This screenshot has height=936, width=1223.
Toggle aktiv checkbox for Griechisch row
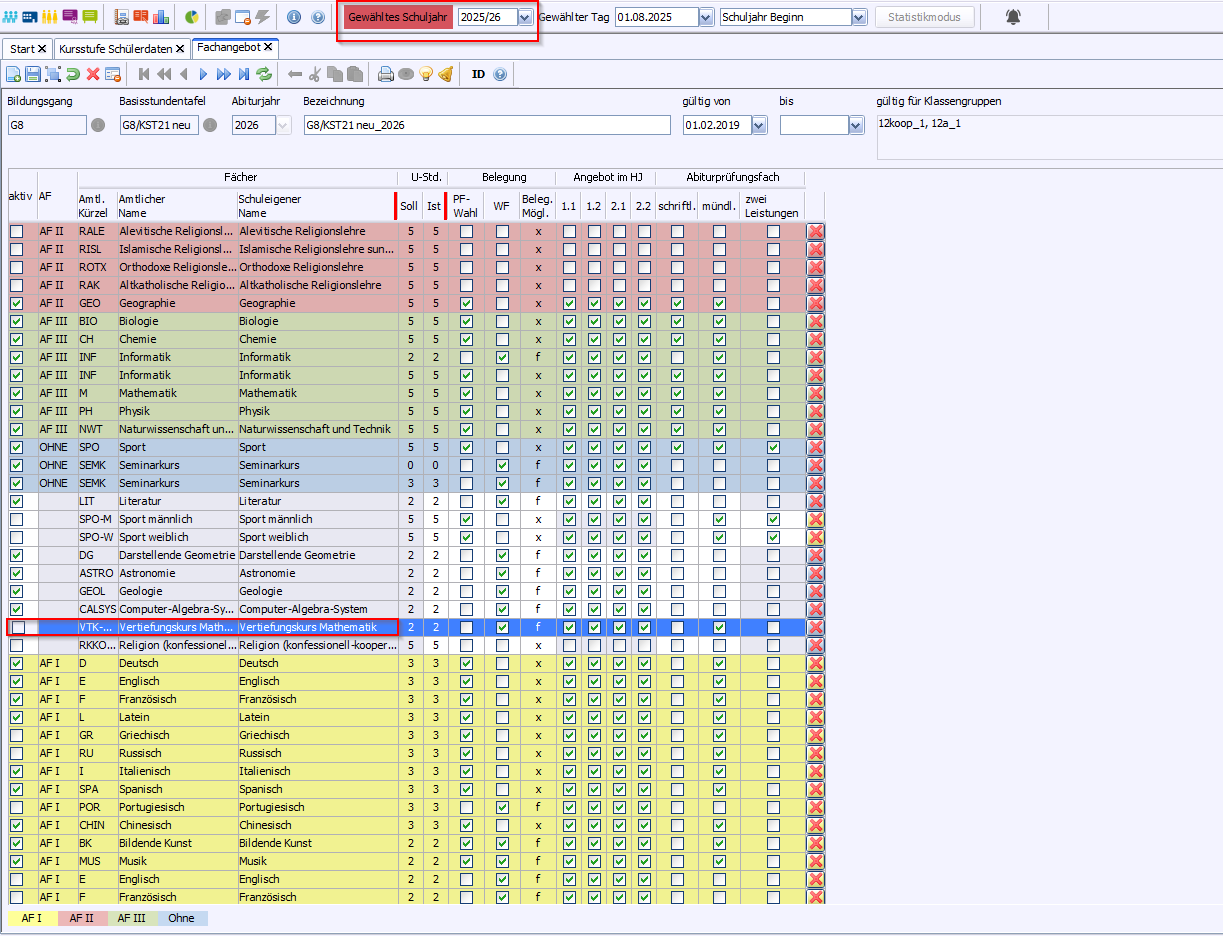[17, 735]
